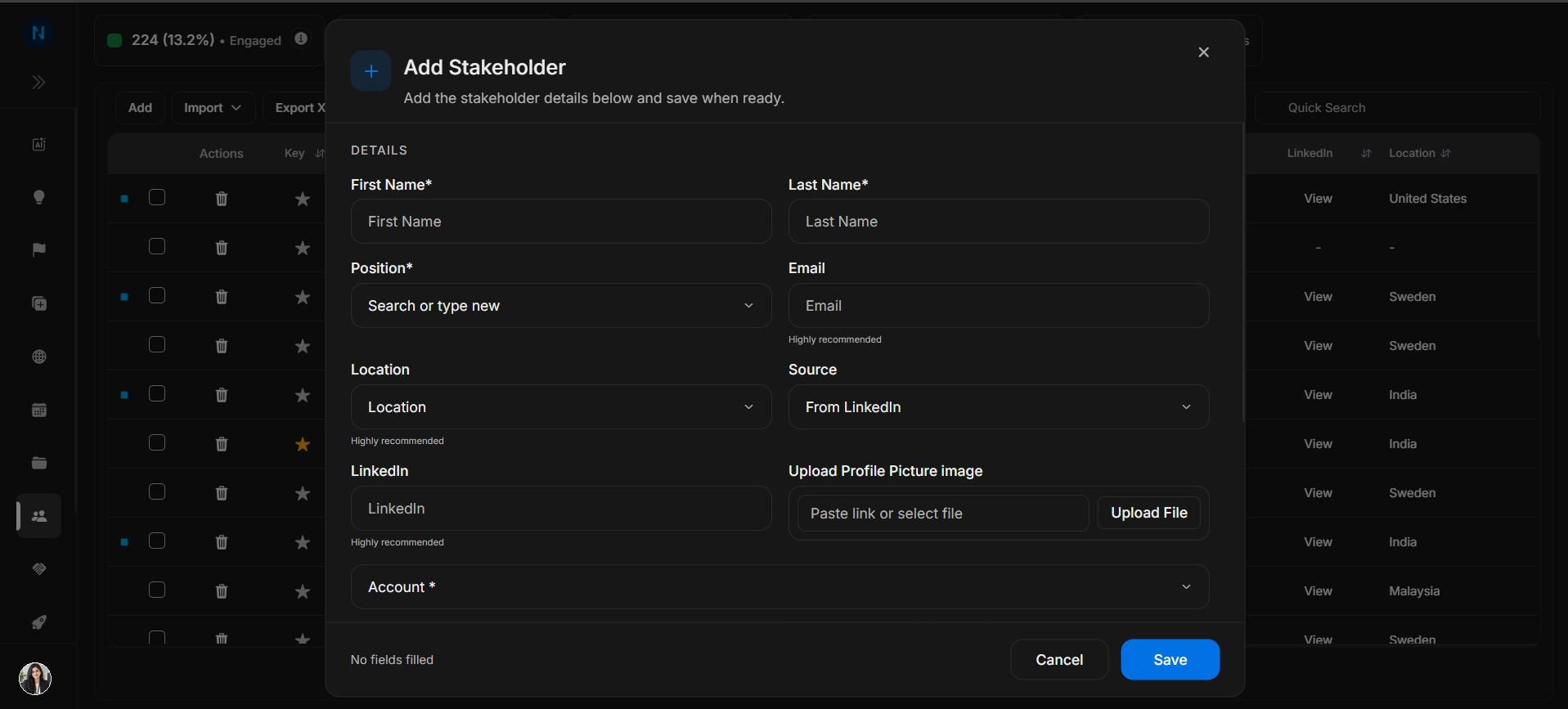Click the Actions column header
This screenshot has height=709, width=1568.
tap(221, 154)
